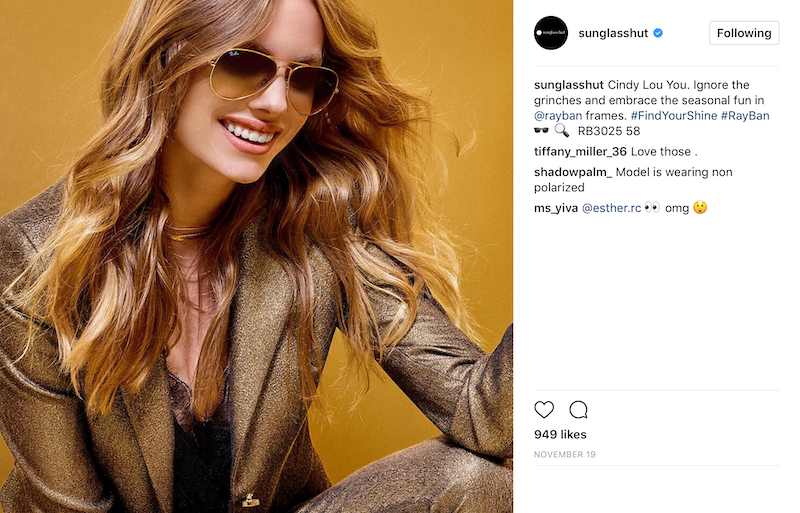Toggle the Following button
The height and width of the screenshot is (513, 800).
pos(744,33)
